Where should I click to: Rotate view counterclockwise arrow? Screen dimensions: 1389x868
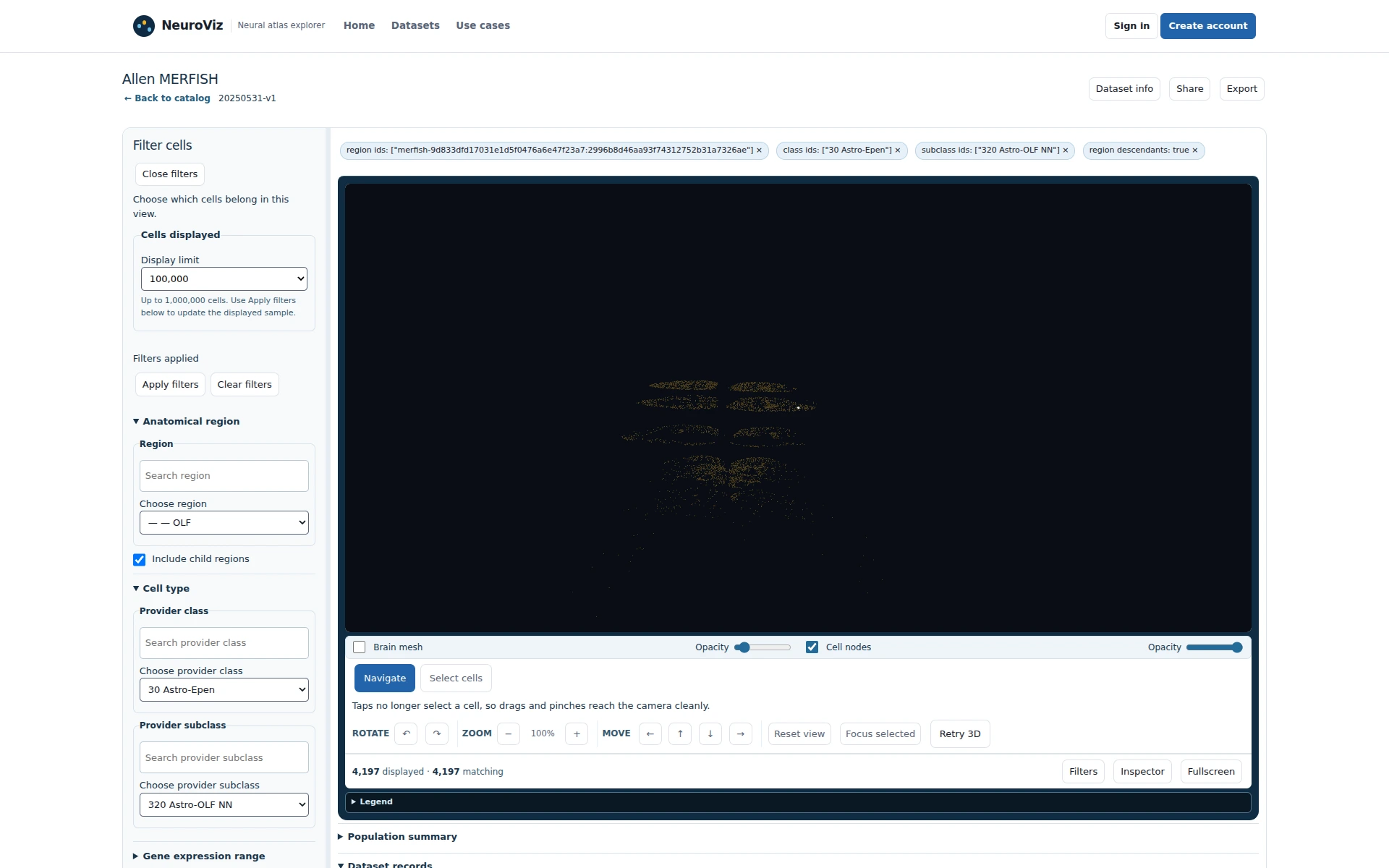click(x=407, y=733)
